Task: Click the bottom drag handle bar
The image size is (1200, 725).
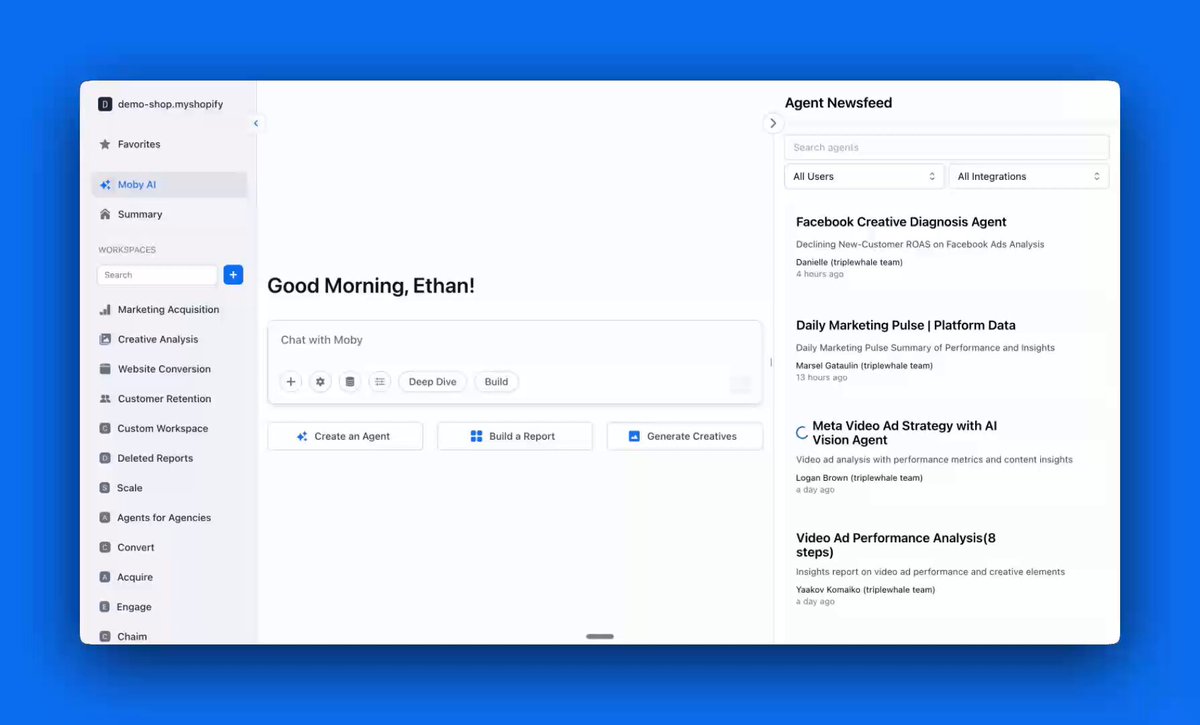Action: [x=600, y=636]
